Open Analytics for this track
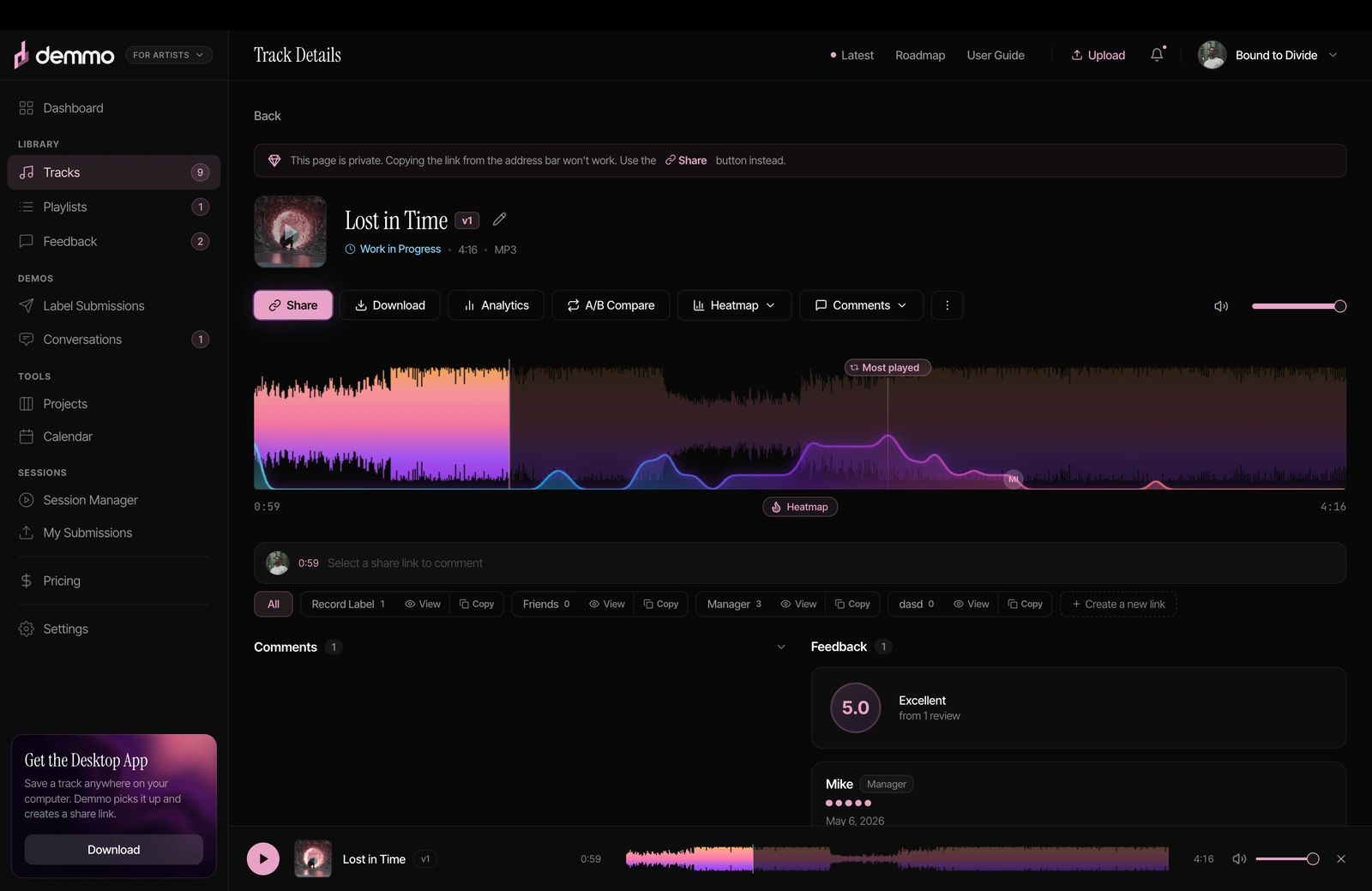The image size is (1372, 891). click(496, 305)
